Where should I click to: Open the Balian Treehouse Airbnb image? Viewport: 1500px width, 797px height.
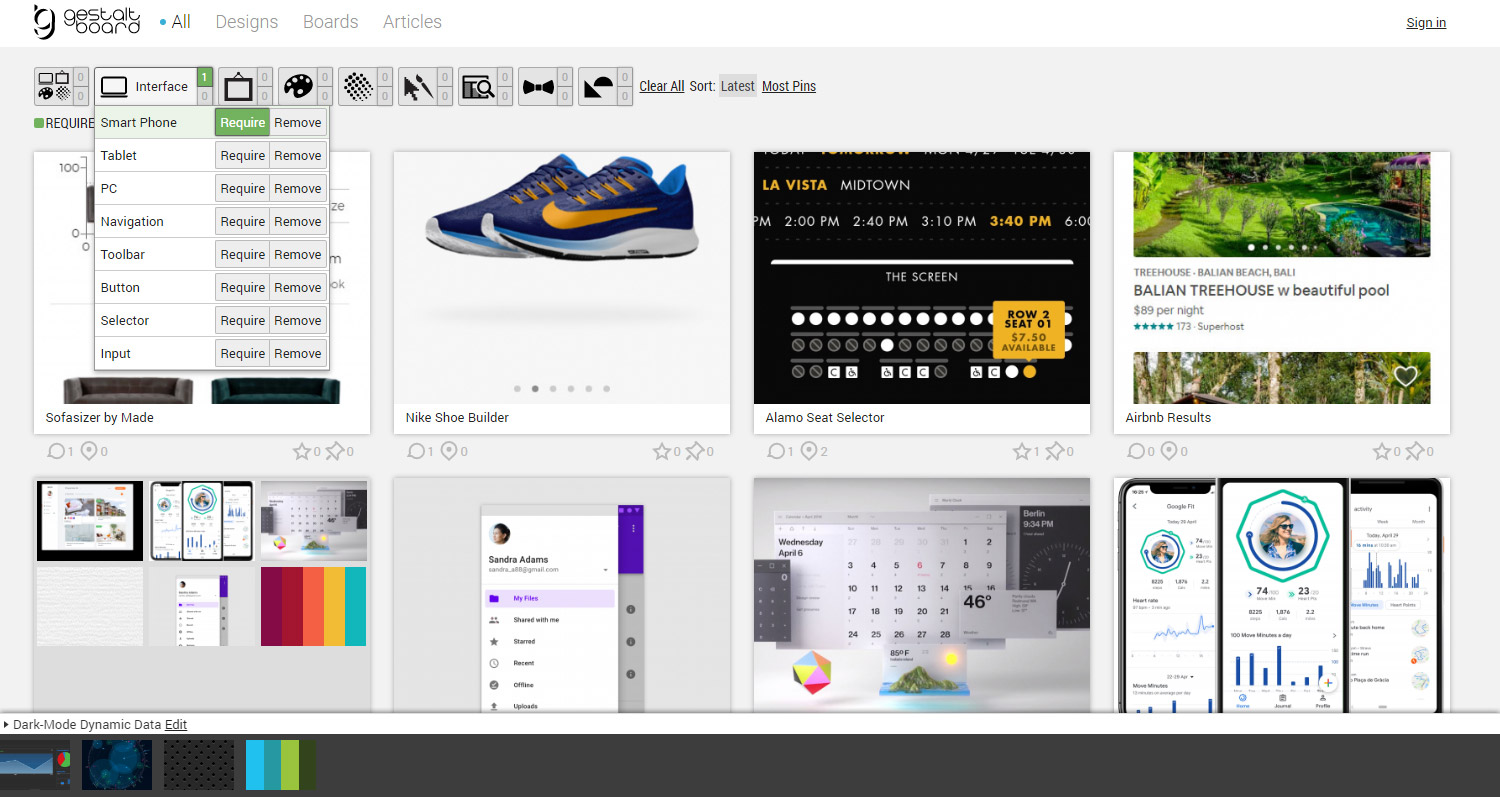(x=1282, y=278)
